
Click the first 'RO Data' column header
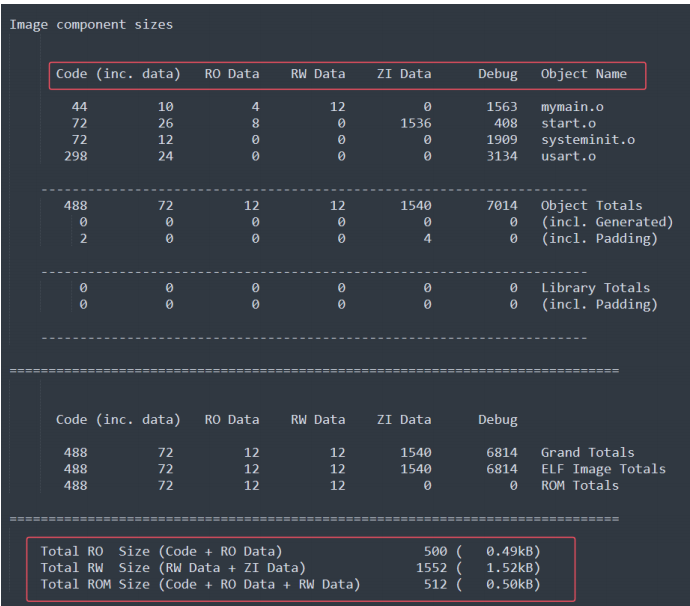(232, 74)
